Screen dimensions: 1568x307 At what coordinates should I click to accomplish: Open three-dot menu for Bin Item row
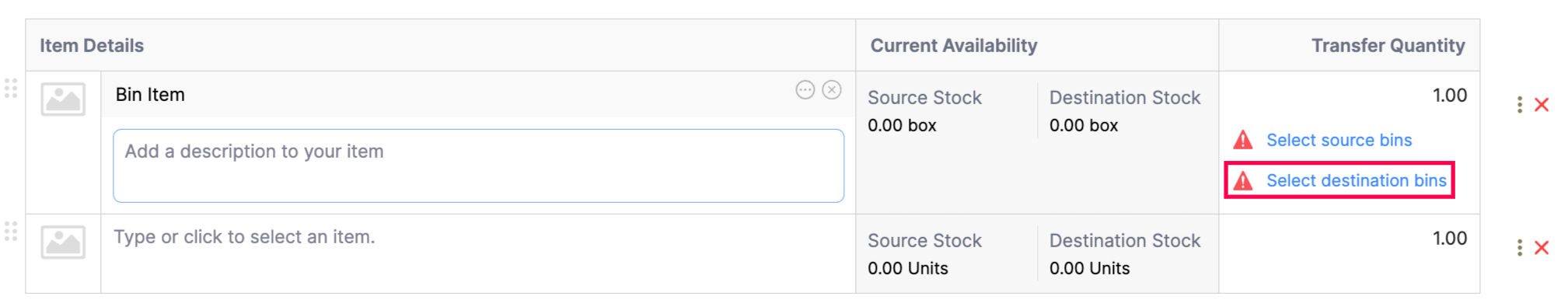click(1519, 105)
